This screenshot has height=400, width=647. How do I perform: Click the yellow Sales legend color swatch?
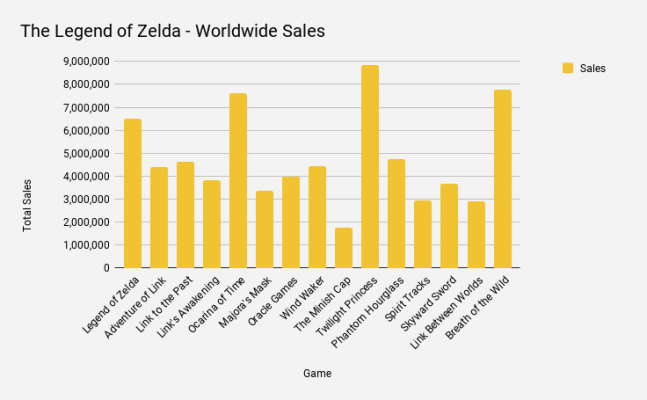coord(567,68)
